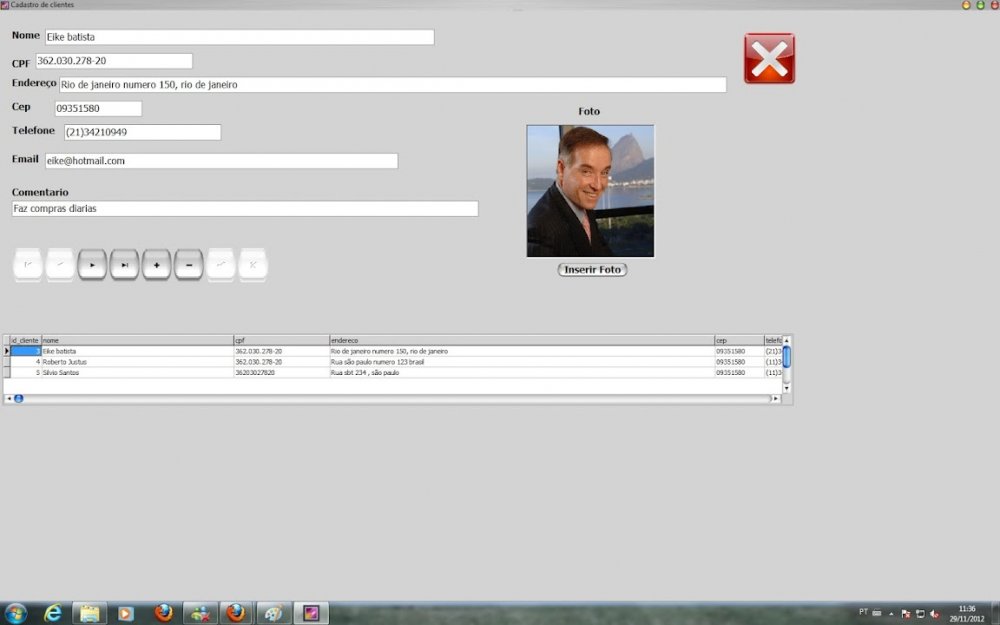Click the first record navigator button
Viewport: 1000px width, 625px height.
pyautogui.click(x=28, y=265)
